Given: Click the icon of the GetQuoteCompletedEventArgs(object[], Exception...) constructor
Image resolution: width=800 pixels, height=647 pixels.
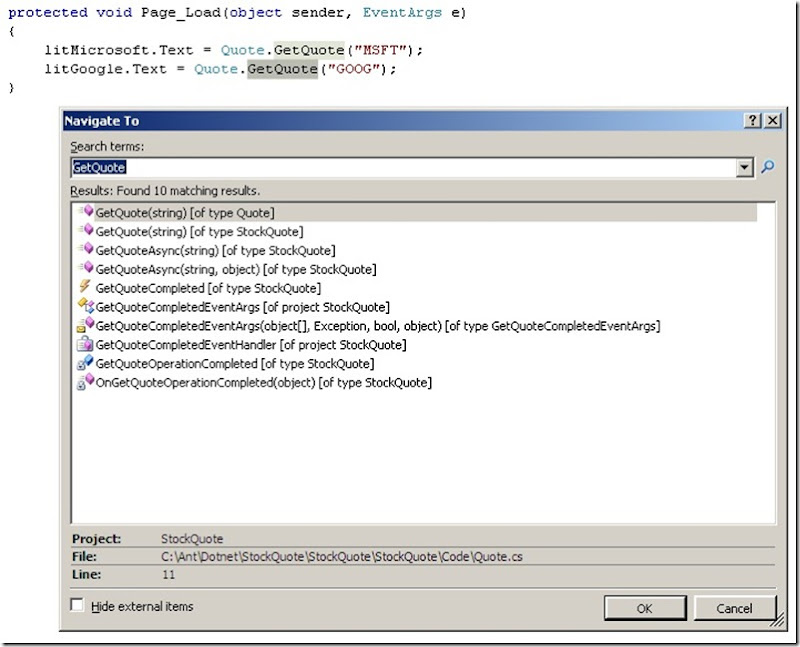Looking at the screenshot, I should coord(86,325).
